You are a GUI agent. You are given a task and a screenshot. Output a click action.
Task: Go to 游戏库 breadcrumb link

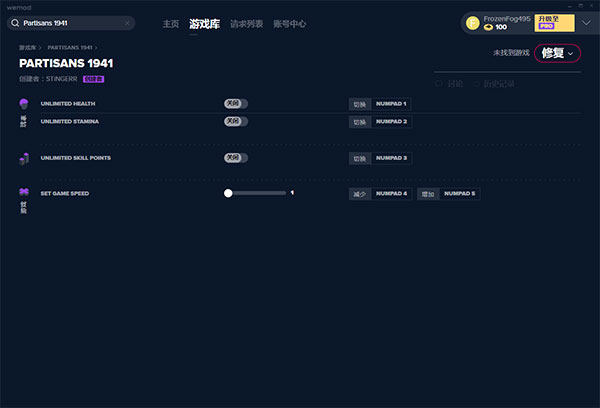[29, 47]
